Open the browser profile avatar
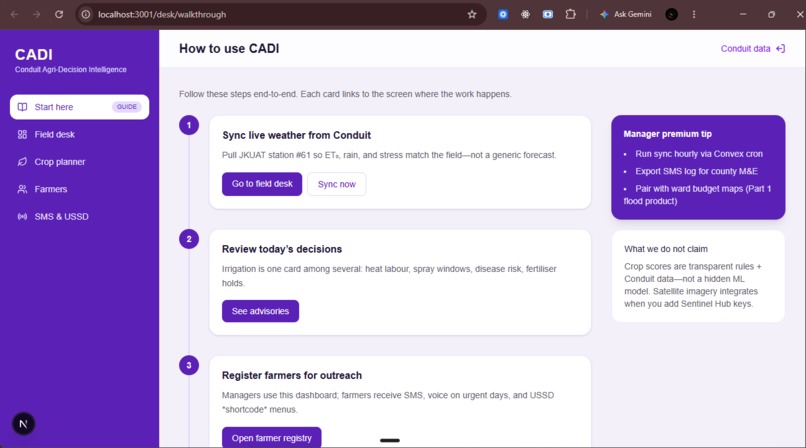Screen dimensions: 806x448 point(671,14)
